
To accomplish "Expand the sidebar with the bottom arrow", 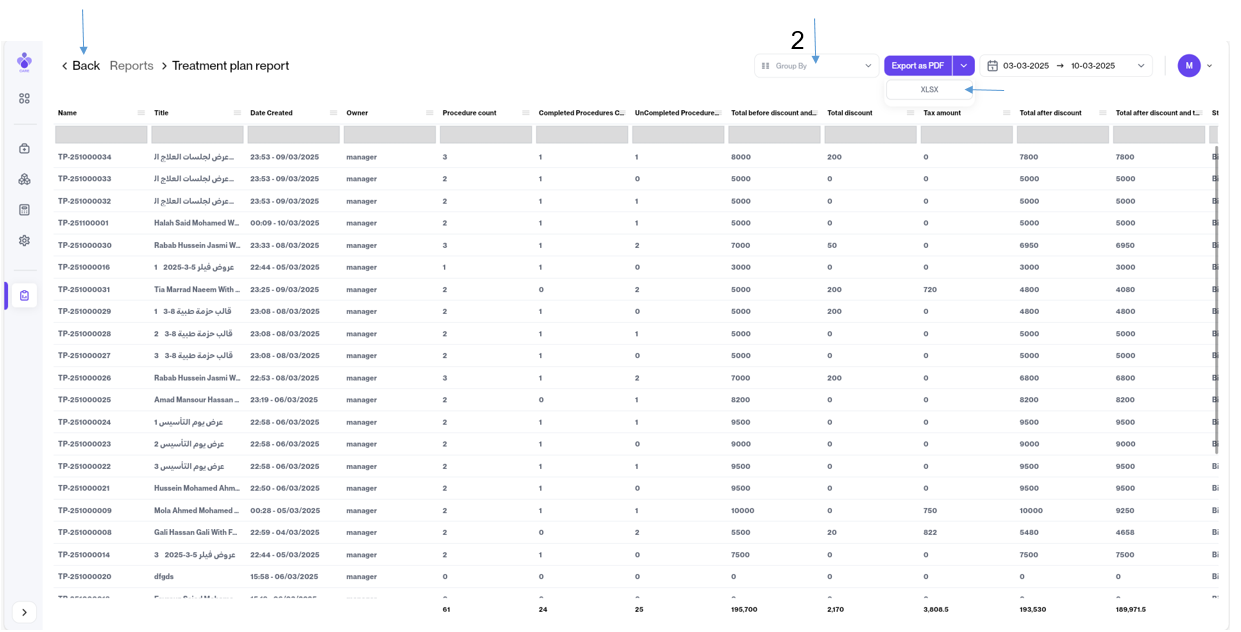I will (x=24, y=612).
